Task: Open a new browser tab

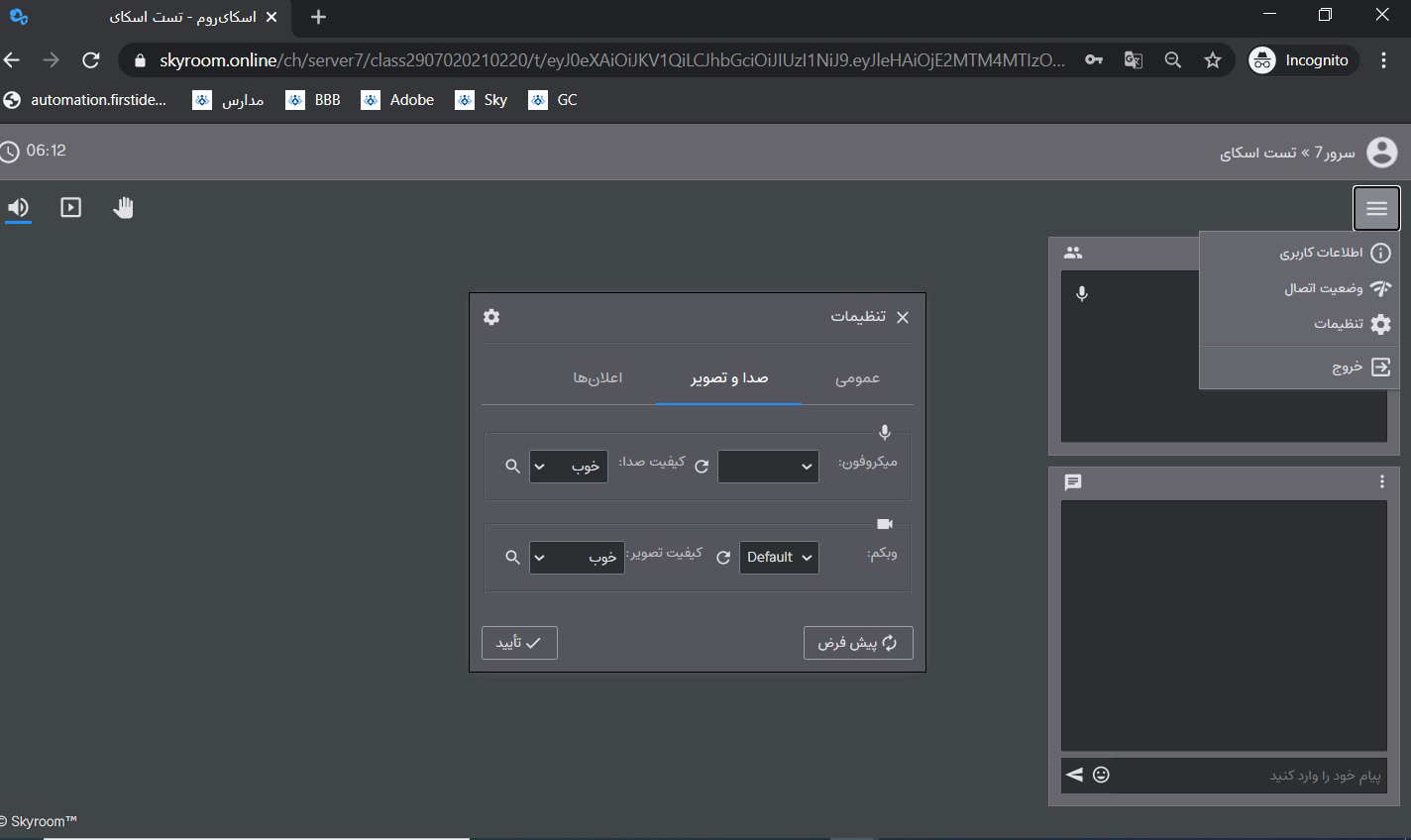Action: click(x=318, y=17)
